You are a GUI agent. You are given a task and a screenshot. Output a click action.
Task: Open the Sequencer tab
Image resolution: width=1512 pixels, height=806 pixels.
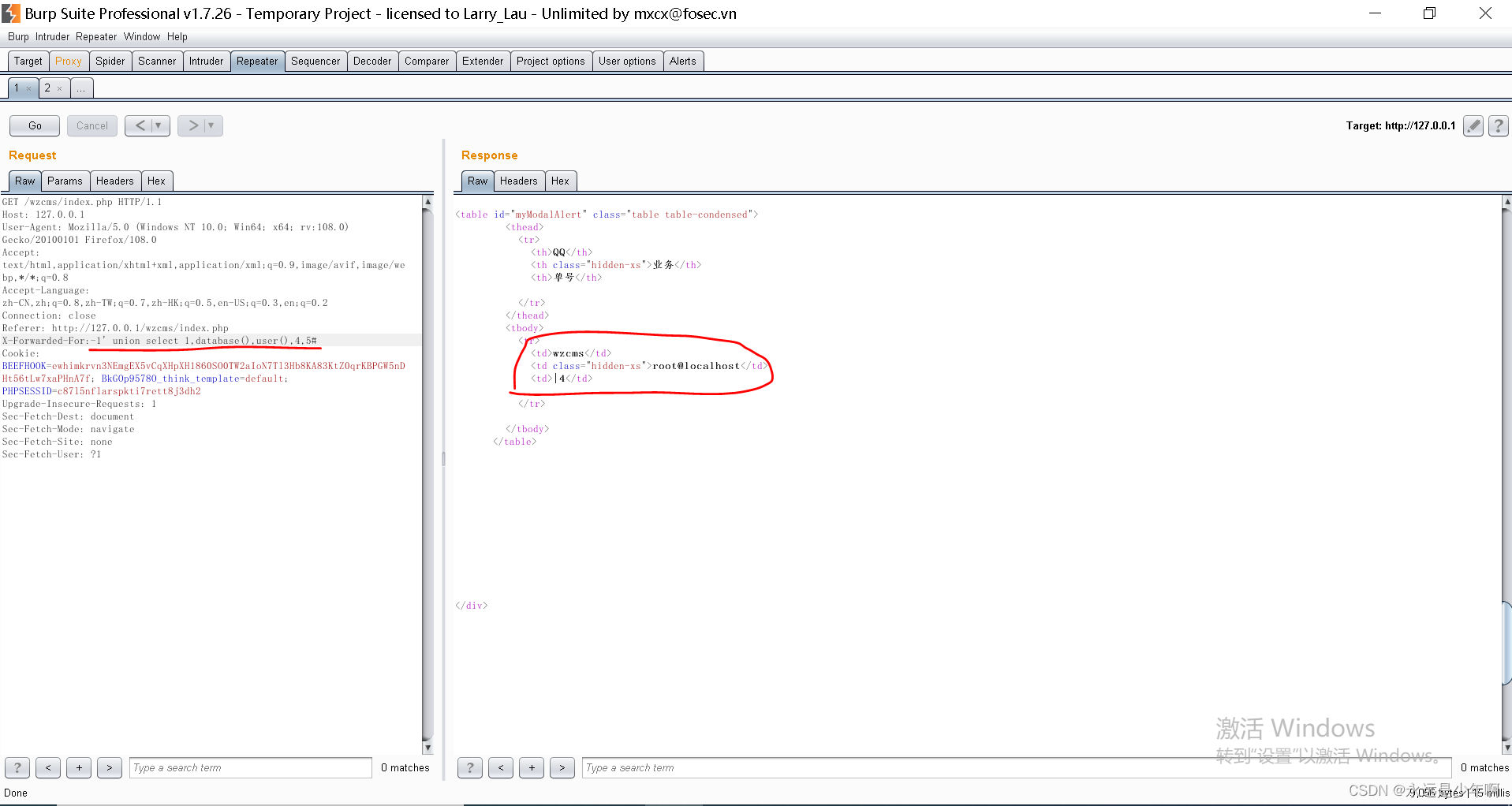(315, 62)
